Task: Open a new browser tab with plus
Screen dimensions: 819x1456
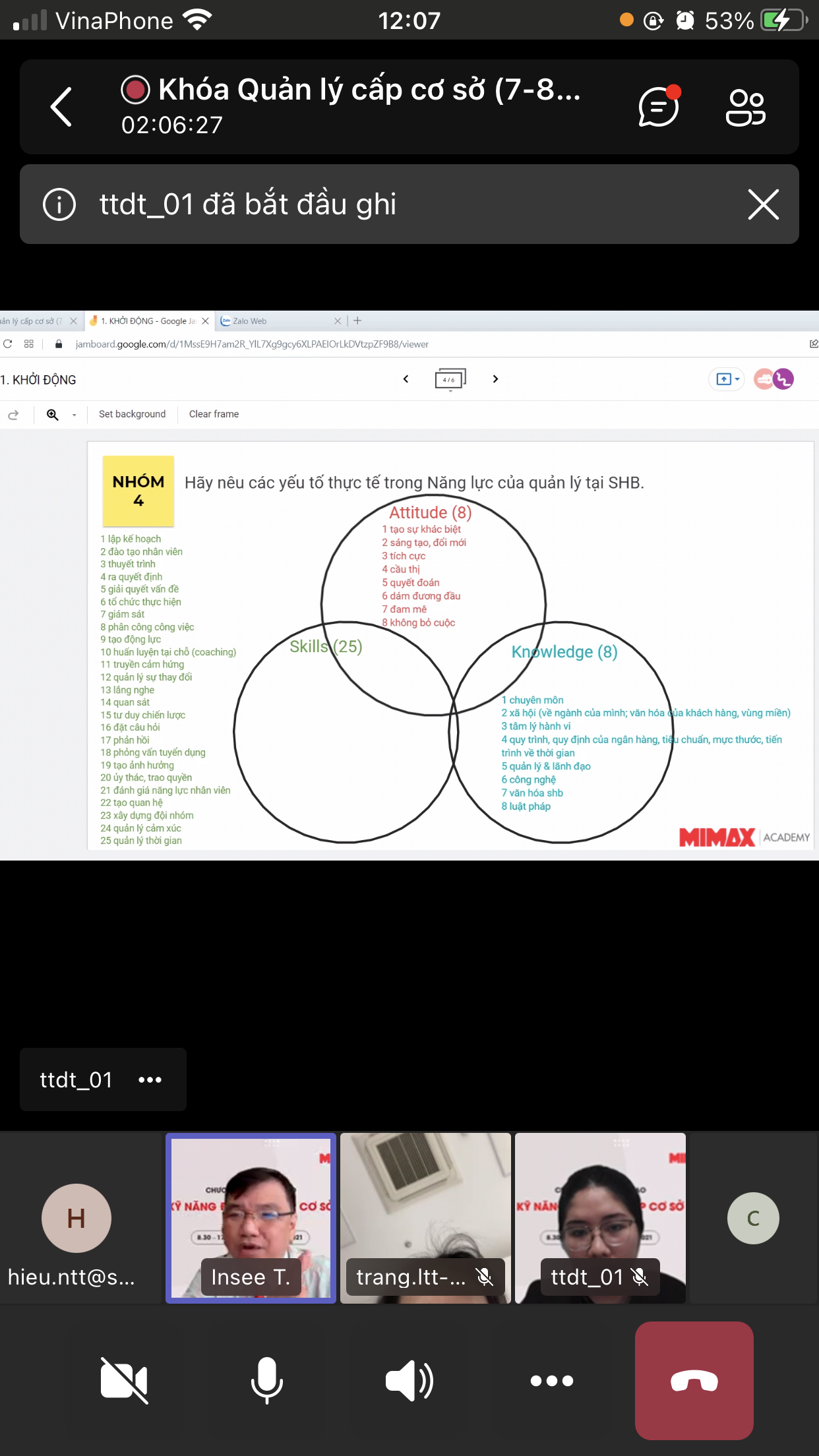Action: point(357,320)
